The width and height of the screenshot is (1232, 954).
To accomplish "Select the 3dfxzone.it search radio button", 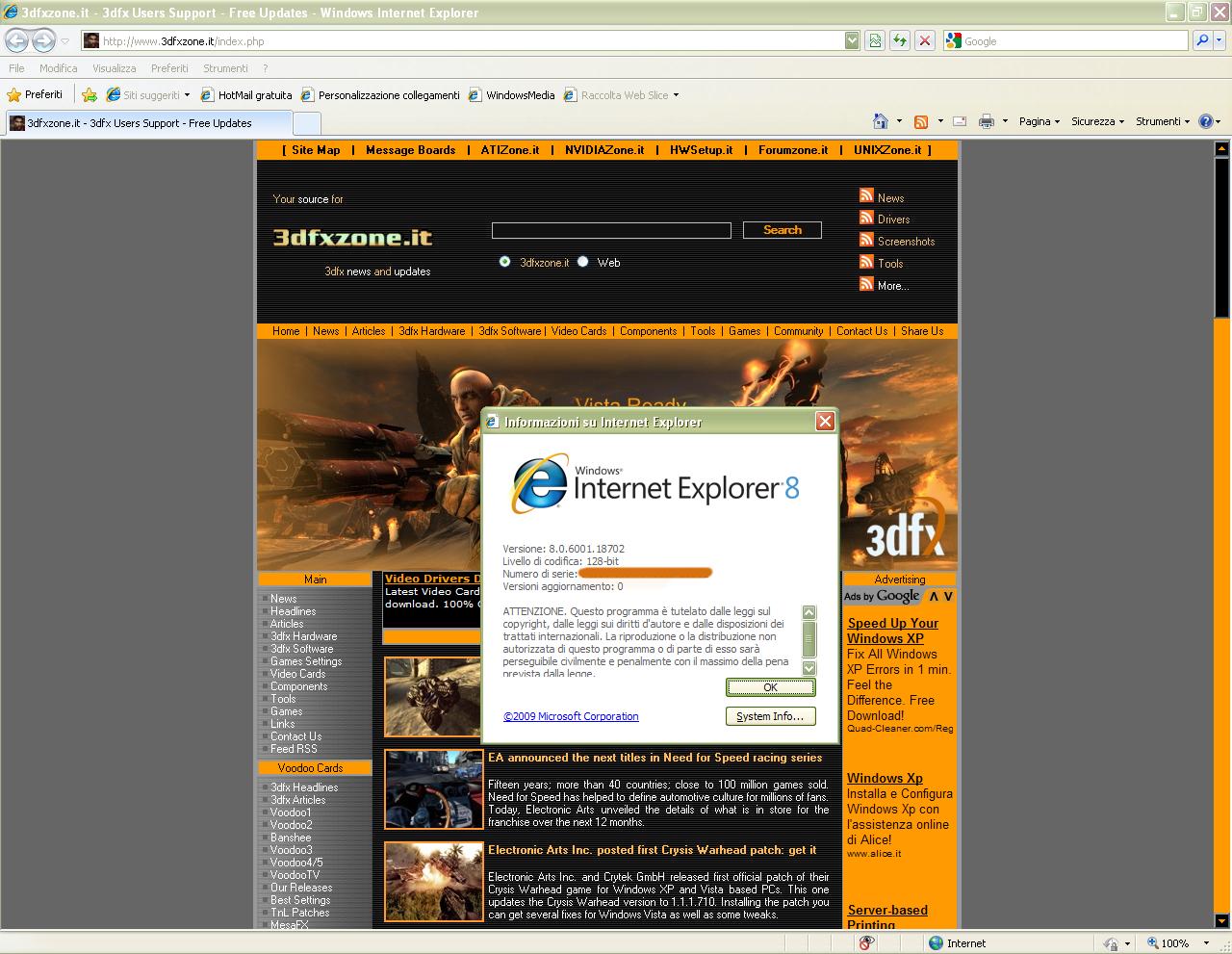I will [x=504, y=262].
